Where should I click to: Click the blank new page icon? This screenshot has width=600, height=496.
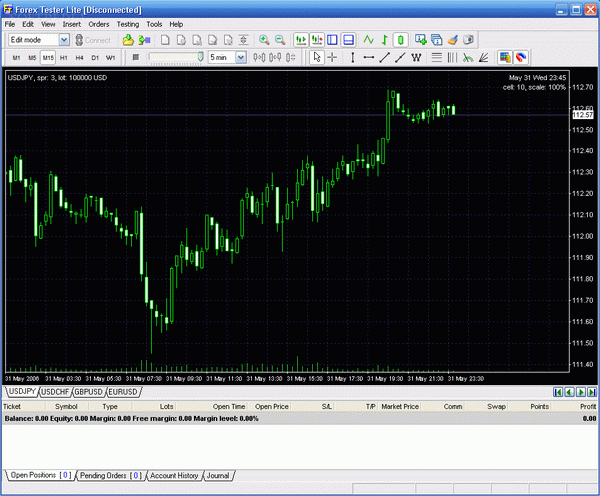pos(165,40)
